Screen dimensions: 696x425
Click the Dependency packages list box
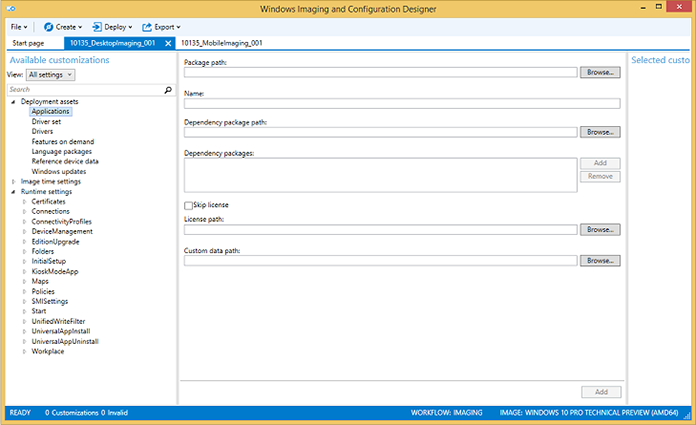click(x=381, y=175)
